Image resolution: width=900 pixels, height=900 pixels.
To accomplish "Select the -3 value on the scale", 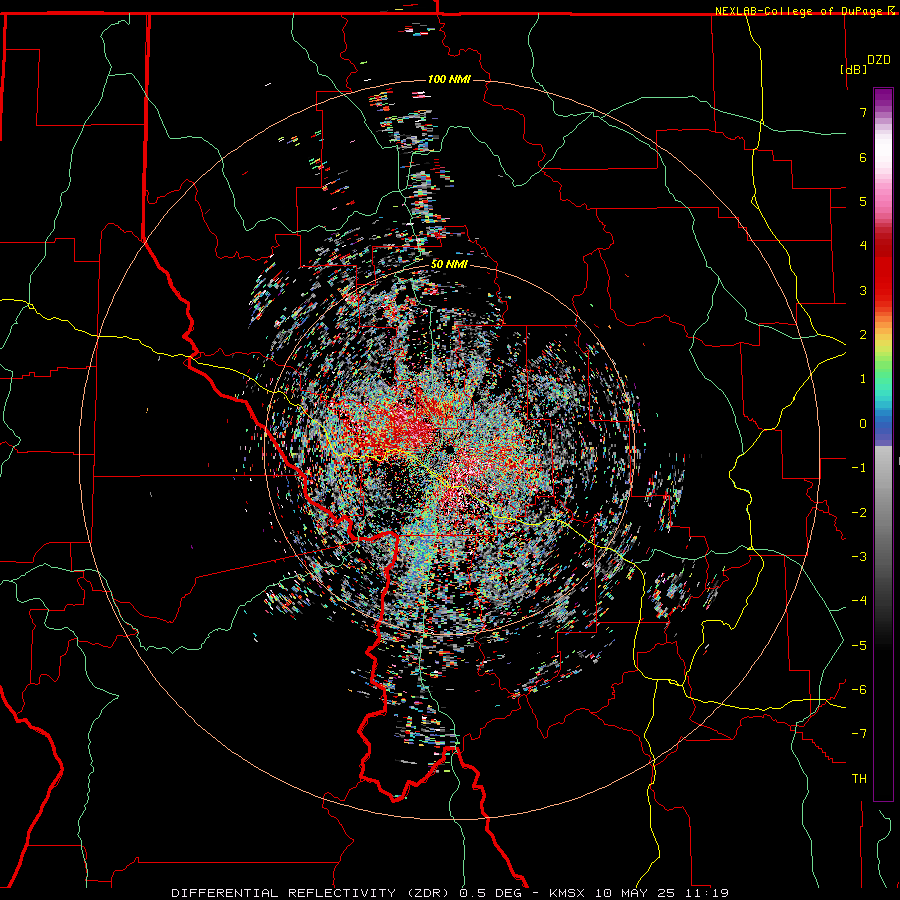I will click(x=859, y=557).
